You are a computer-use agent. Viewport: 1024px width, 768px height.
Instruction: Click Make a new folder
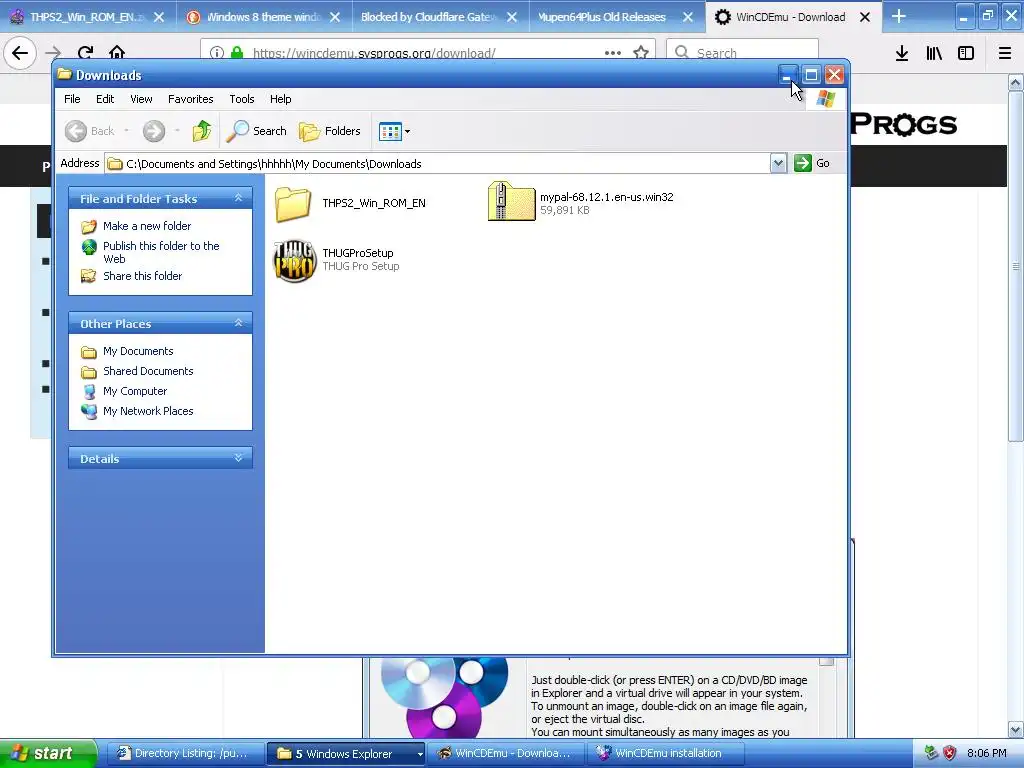click(147, 226)
